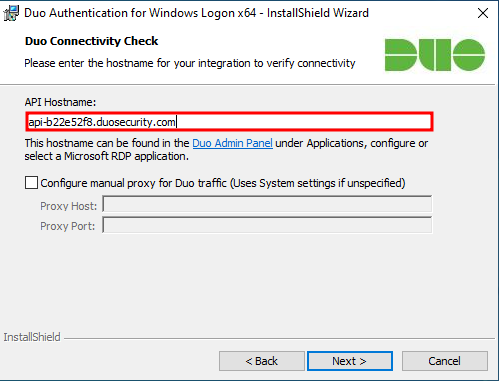Click the 'select a Microsoft RDP application' help text
Image resolution: width=499 pixels, height=381 pixels.
[x=107, y=156]
